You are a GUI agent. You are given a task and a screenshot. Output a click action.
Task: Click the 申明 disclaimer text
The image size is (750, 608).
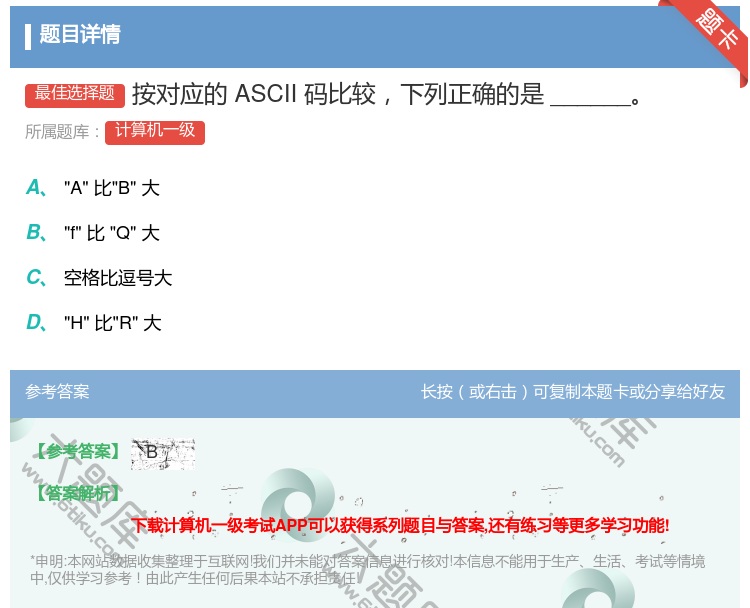[x=367, y=569]
